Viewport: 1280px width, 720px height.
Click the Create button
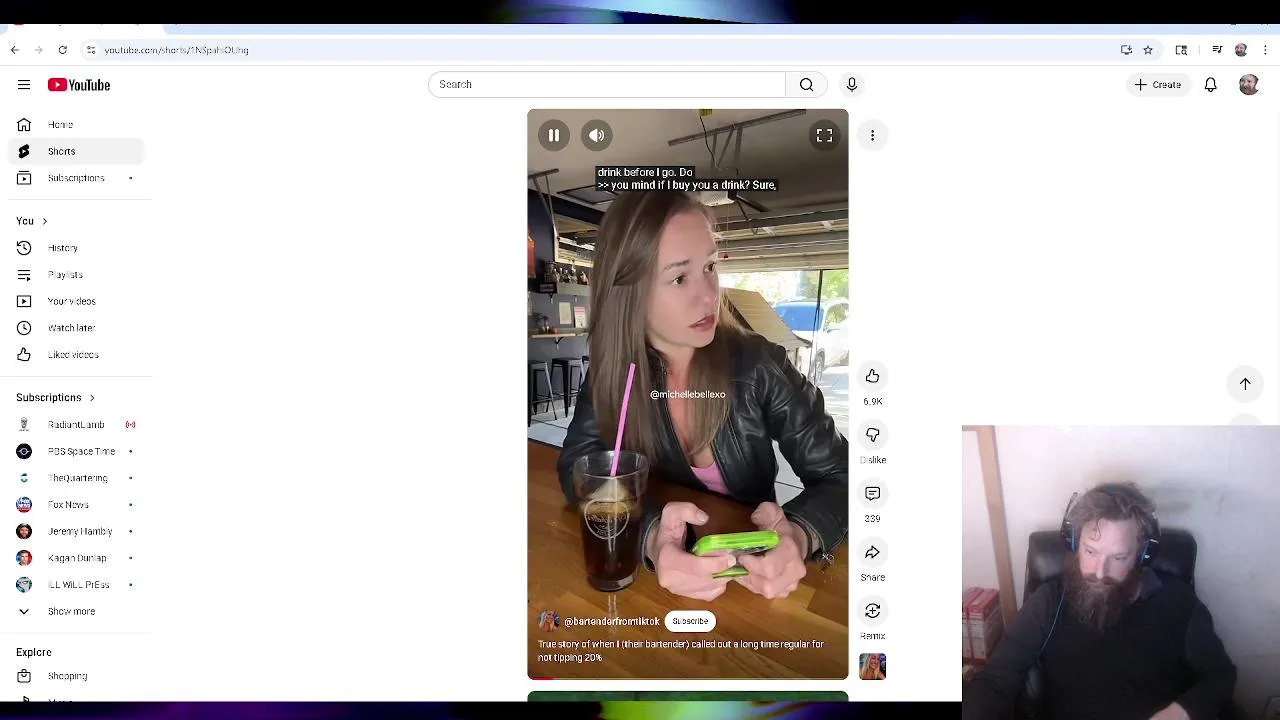(x=1157, y=85)
